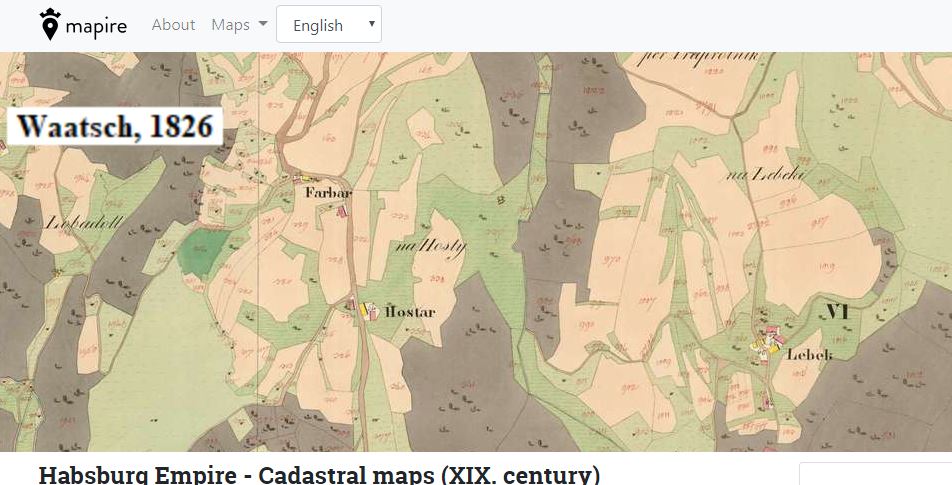Screen dimensions: 952x485
Task: Click the white panel at bottom right
Action: tap(875, 475)
